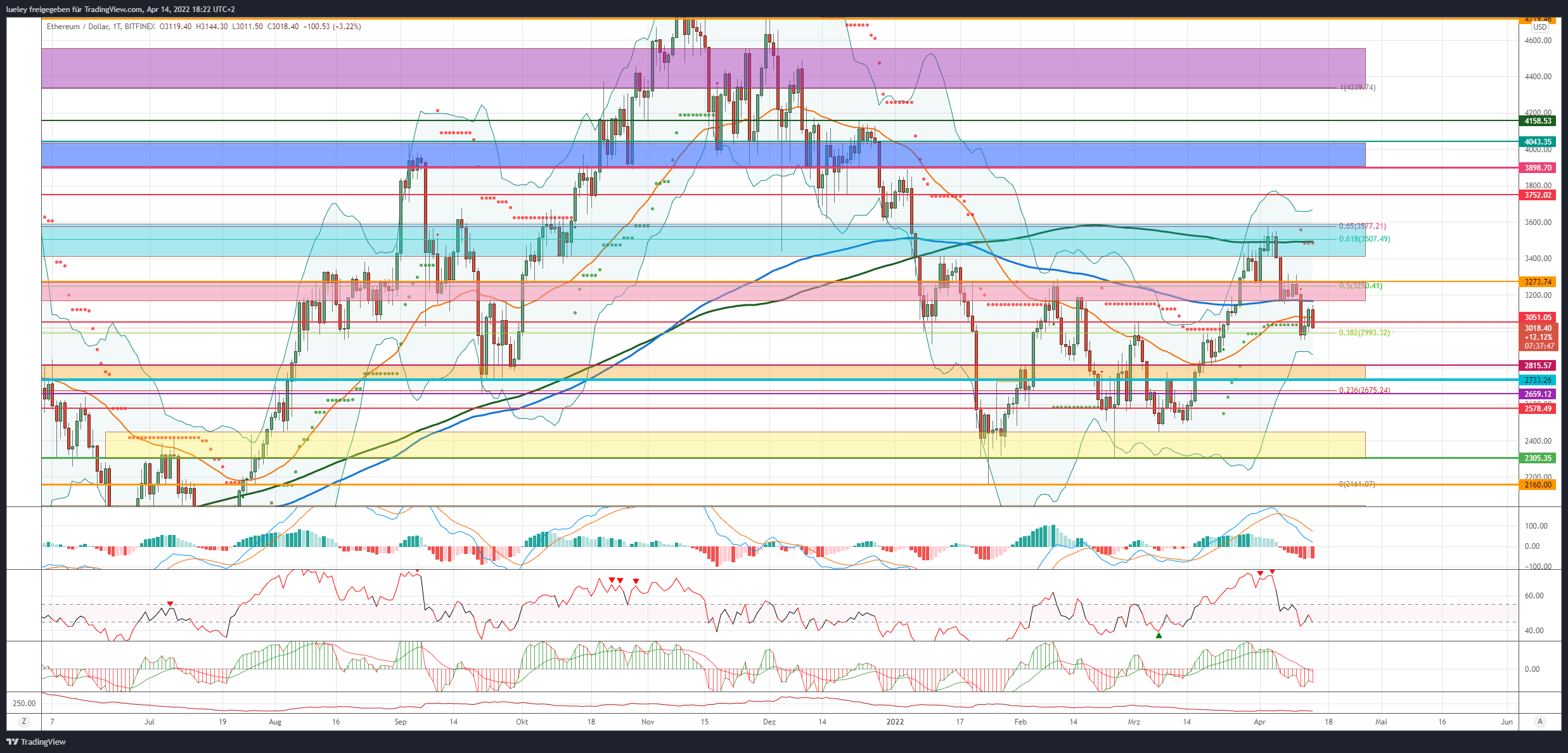Click the 250.00 value on the bottom pane scale

point(24,704)
